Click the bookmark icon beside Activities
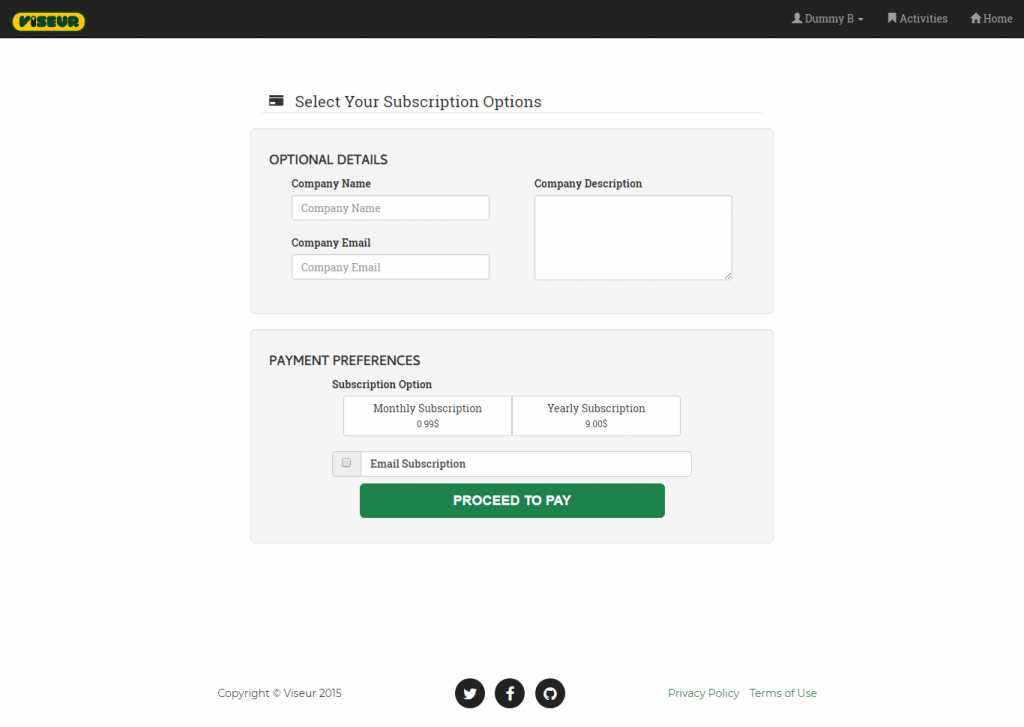This screenshot has width=1024, height=727. point(892,18)
